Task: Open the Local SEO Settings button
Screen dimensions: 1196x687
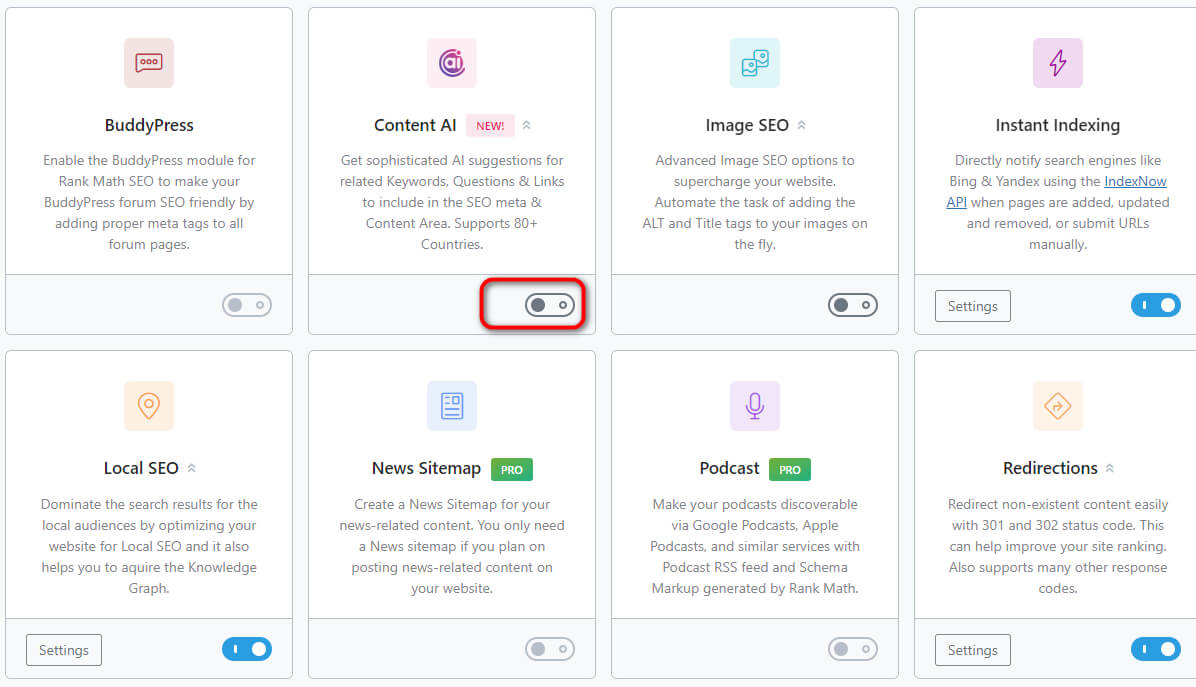Action: click(64, 650)
